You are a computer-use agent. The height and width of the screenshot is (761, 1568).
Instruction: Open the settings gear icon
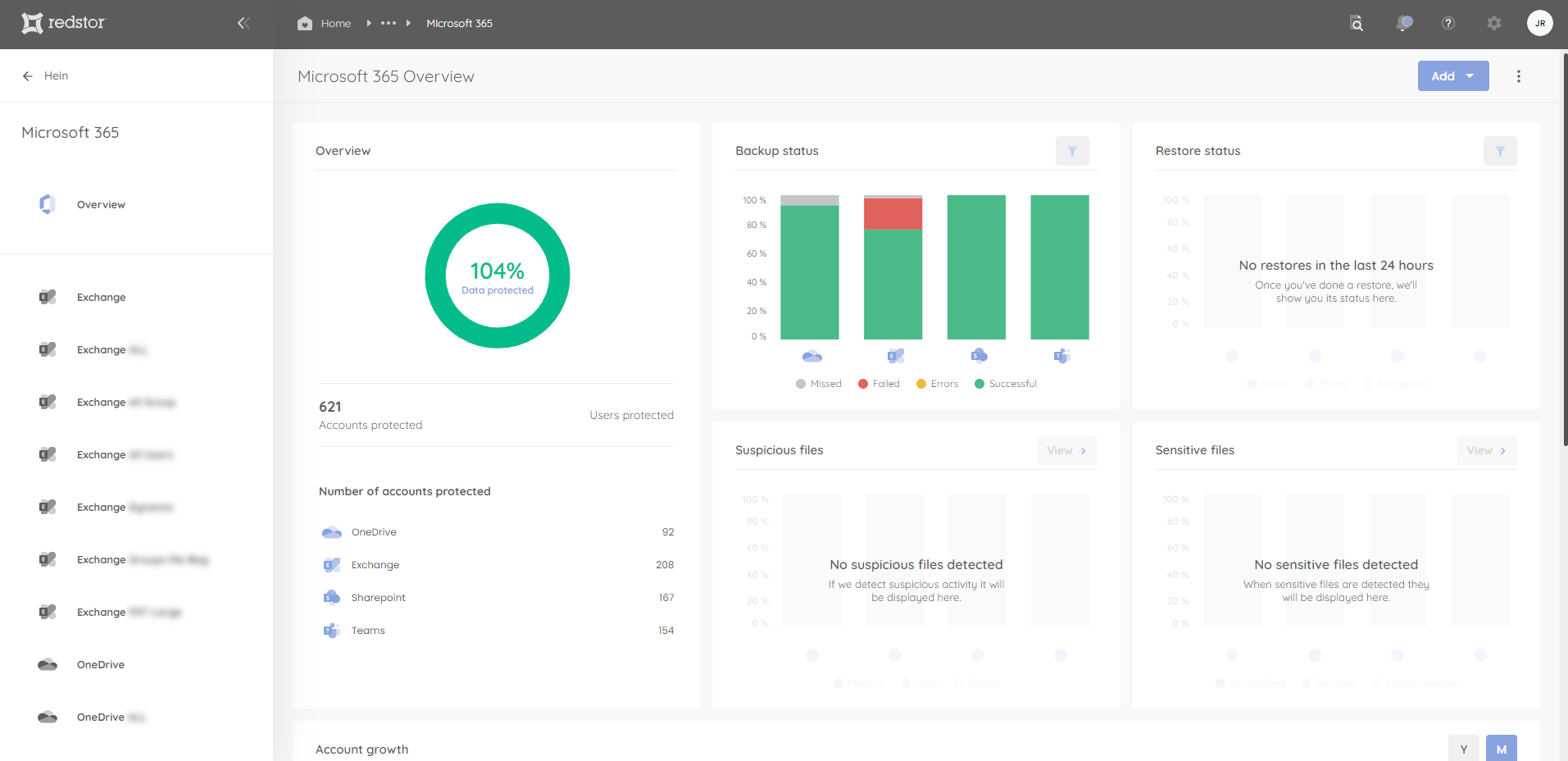(1494, 23)
